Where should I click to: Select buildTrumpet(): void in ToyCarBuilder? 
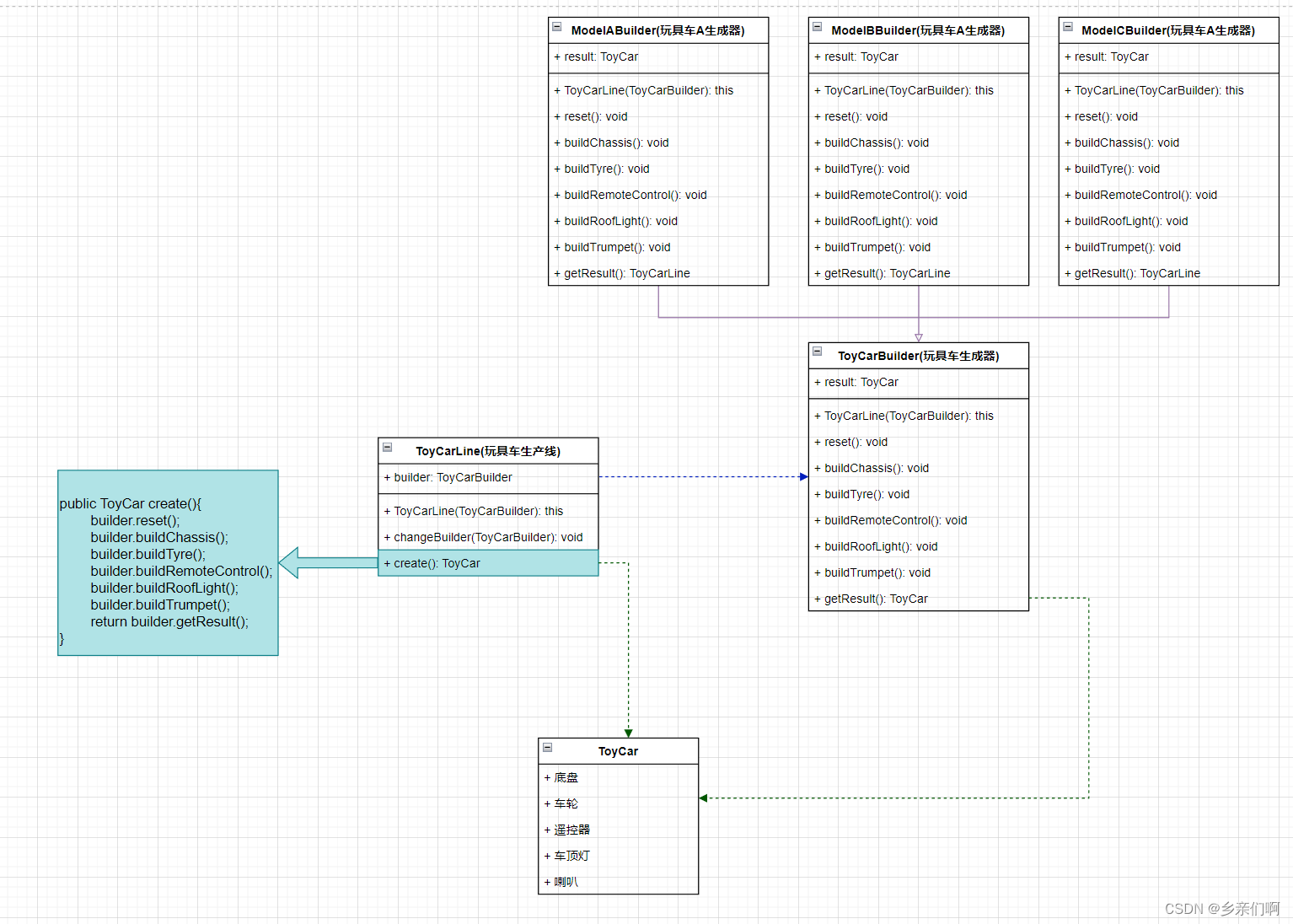click(919, 572)
